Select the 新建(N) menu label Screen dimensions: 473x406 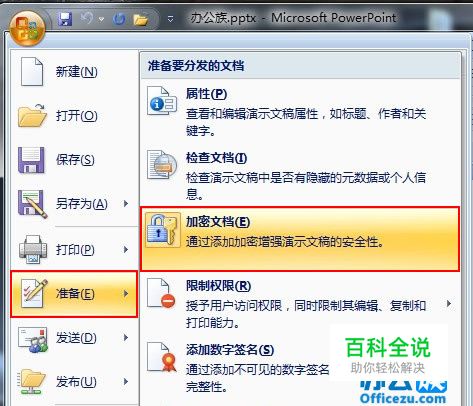coord(77,72)
